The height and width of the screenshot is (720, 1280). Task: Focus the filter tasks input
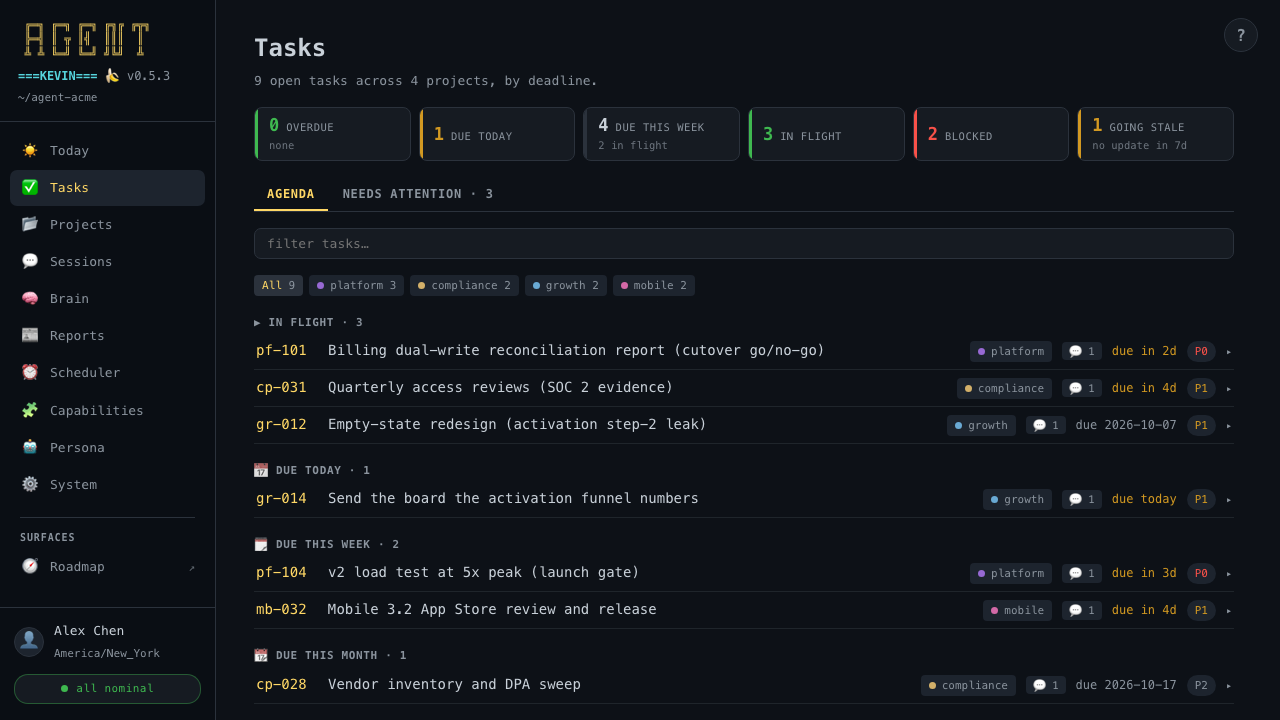[x=744, y=243]
